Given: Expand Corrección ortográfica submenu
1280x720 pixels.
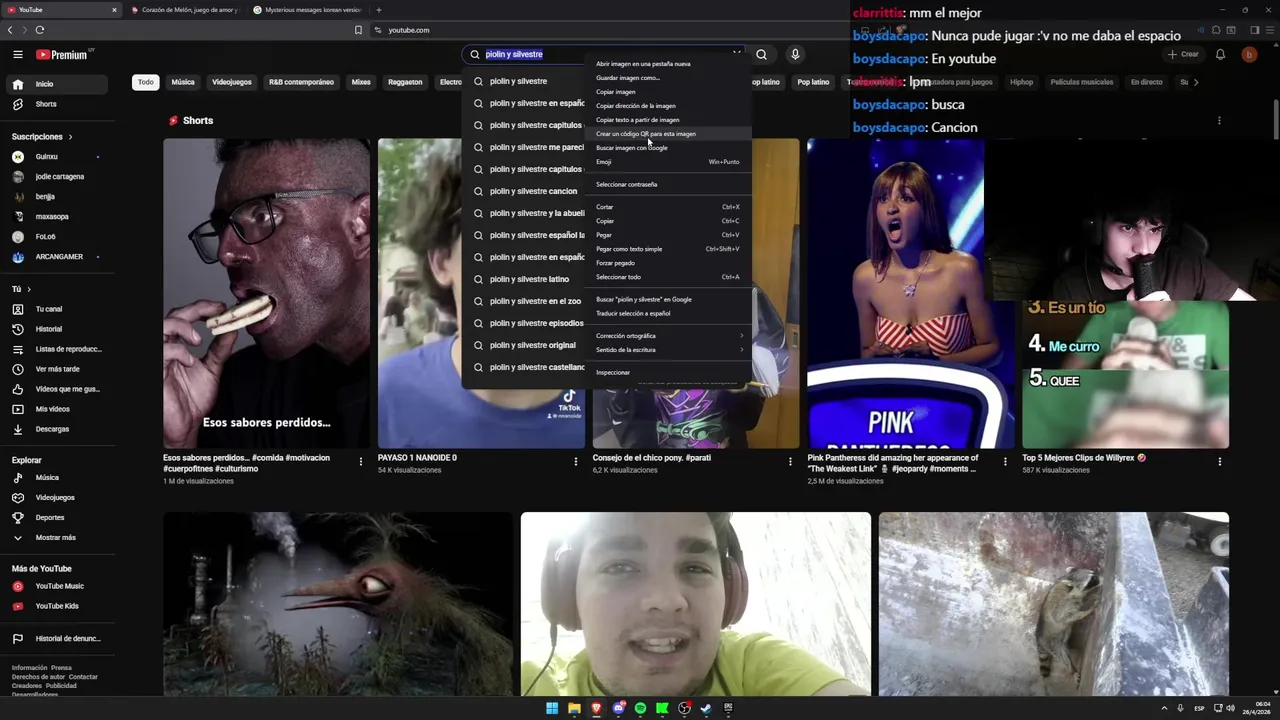Looking at the screenshot, I should coord(670,336).
